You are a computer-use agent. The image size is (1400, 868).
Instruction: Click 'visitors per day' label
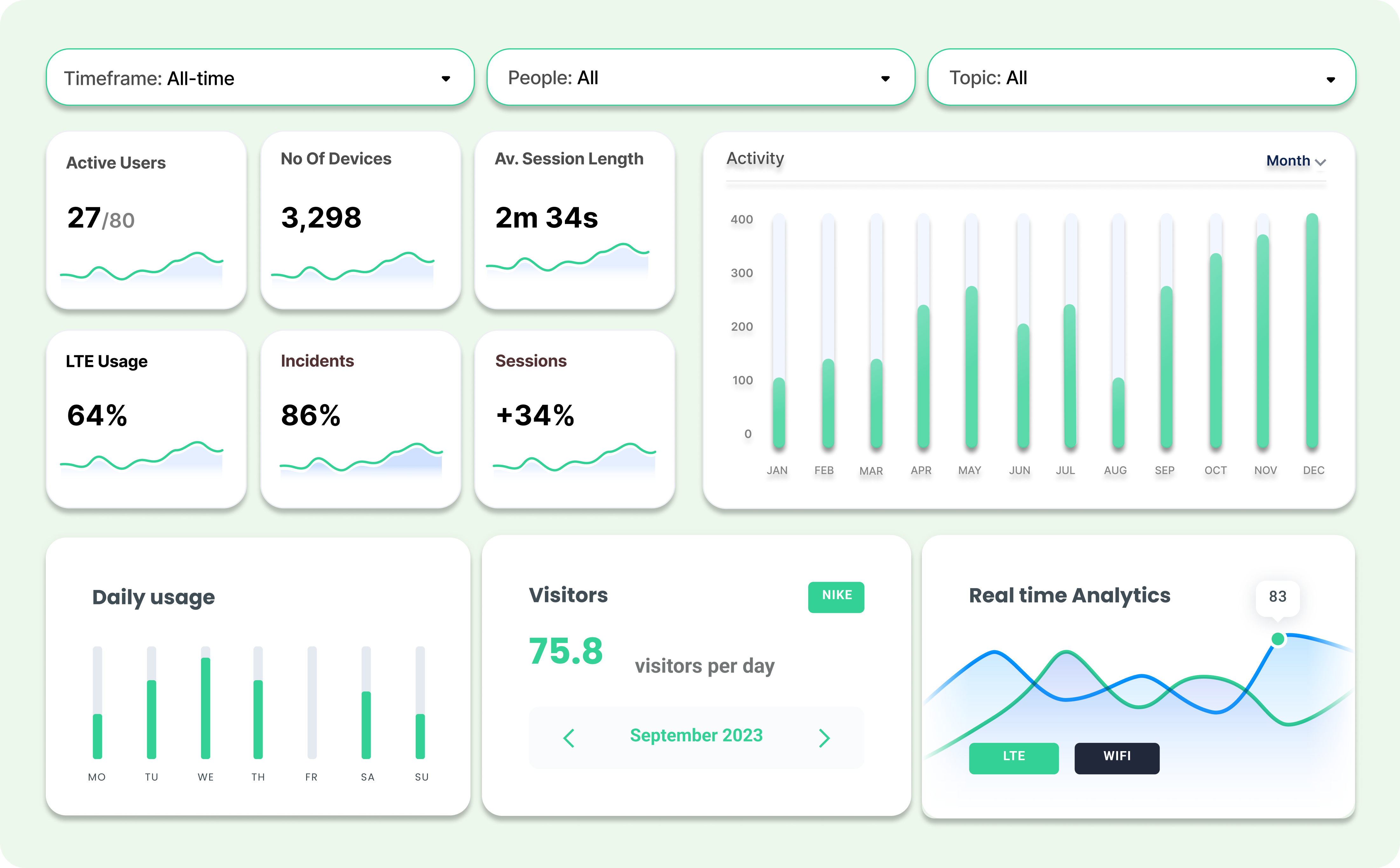(704, 666)
